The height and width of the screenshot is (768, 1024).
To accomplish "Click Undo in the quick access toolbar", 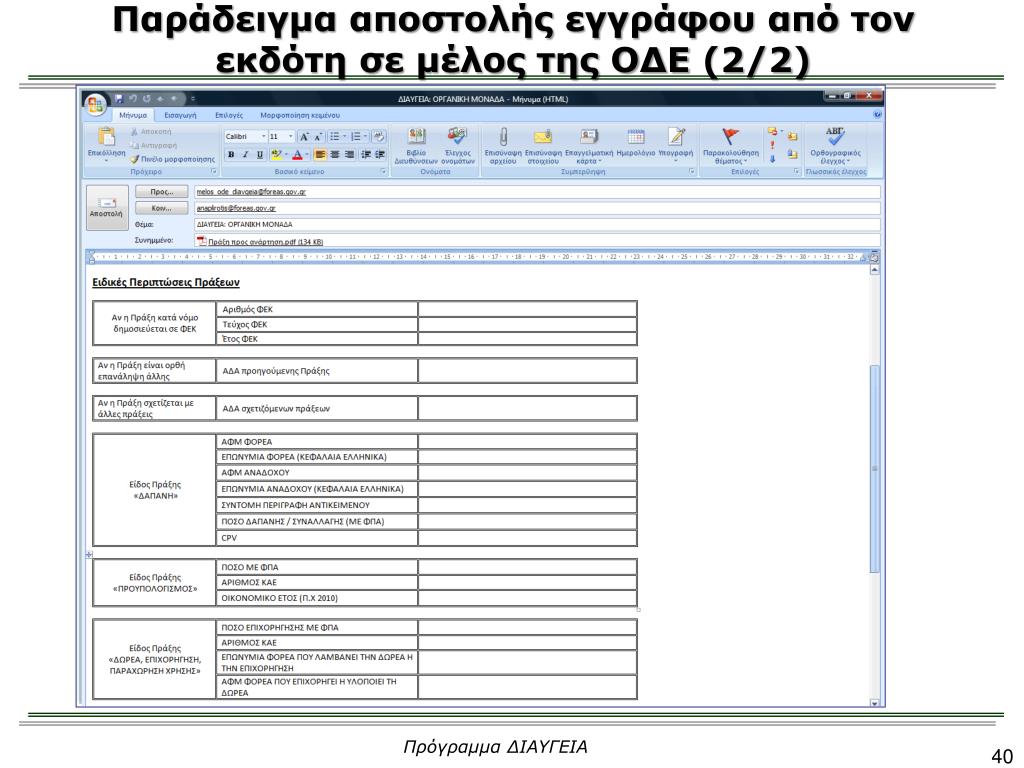I will coord(133,99).
